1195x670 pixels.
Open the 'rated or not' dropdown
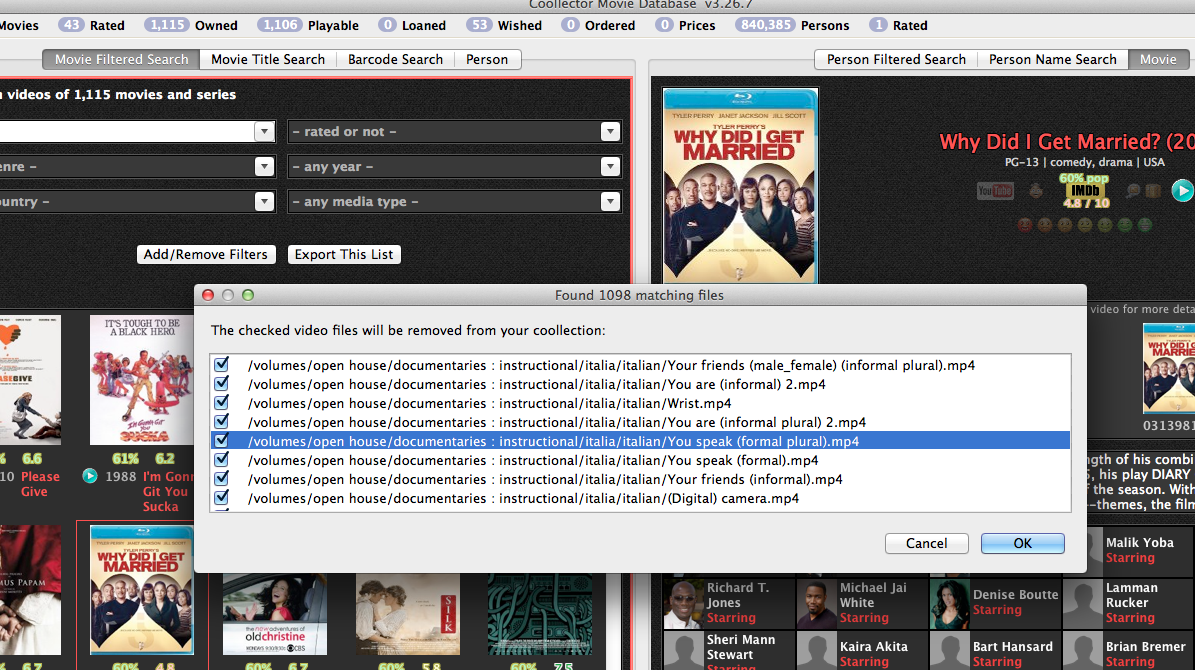[x=454, y=132]
